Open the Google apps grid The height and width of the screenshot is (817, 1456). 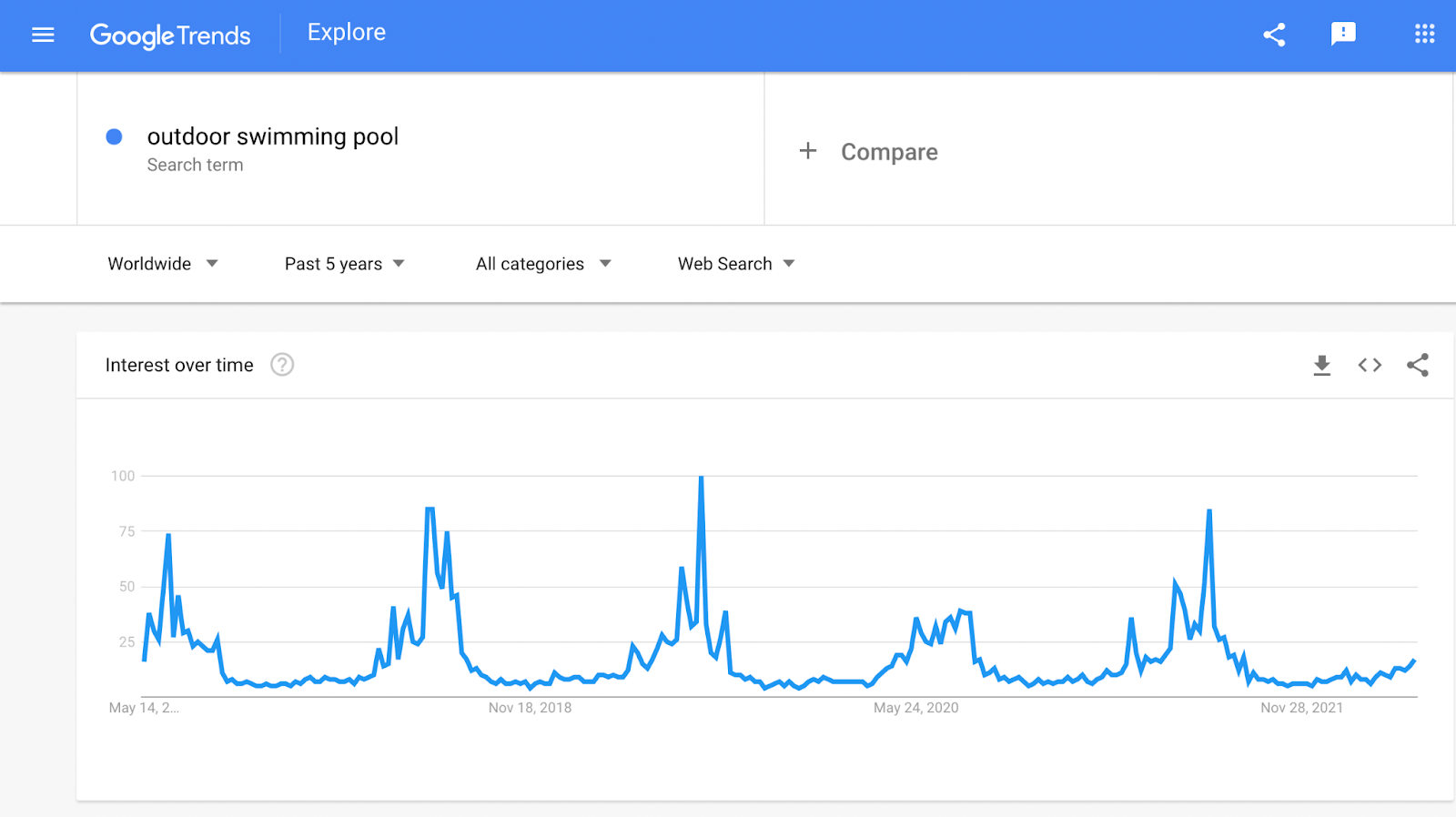coord(1424,35)
